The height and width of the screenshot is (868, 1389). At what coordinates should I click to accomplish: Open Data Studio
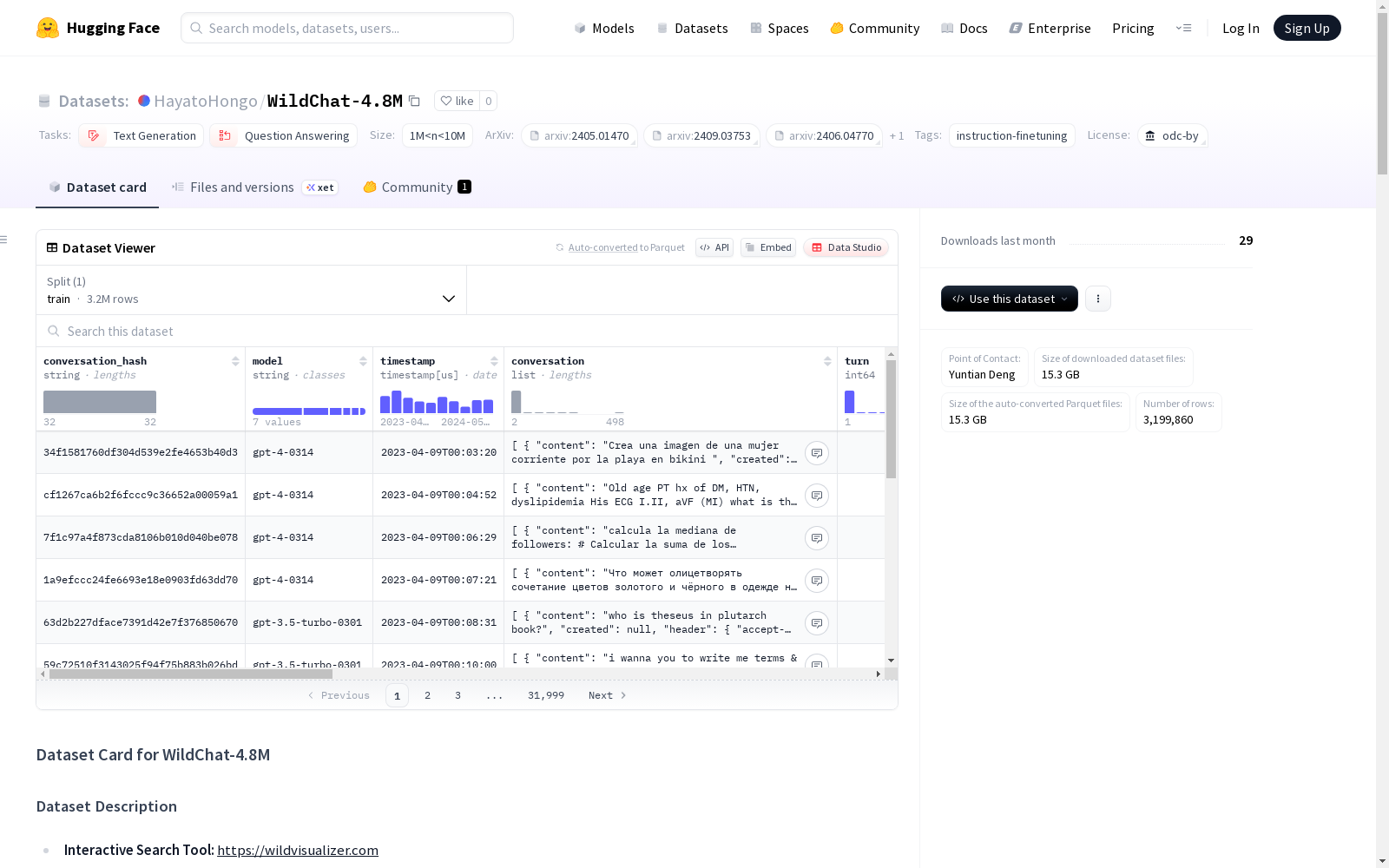[846, 247]
